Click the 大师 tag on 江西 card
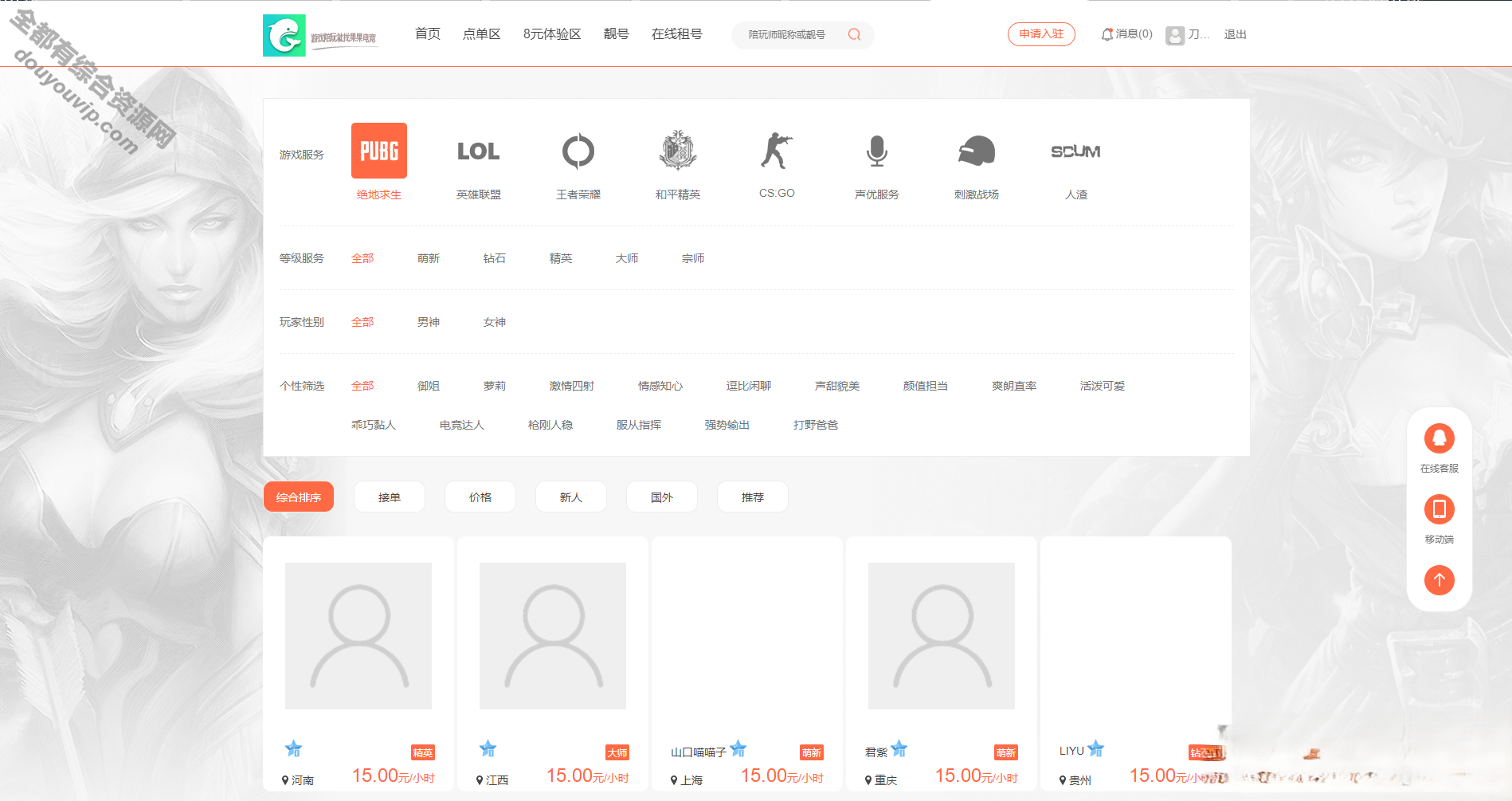 [x=617, y=752]
